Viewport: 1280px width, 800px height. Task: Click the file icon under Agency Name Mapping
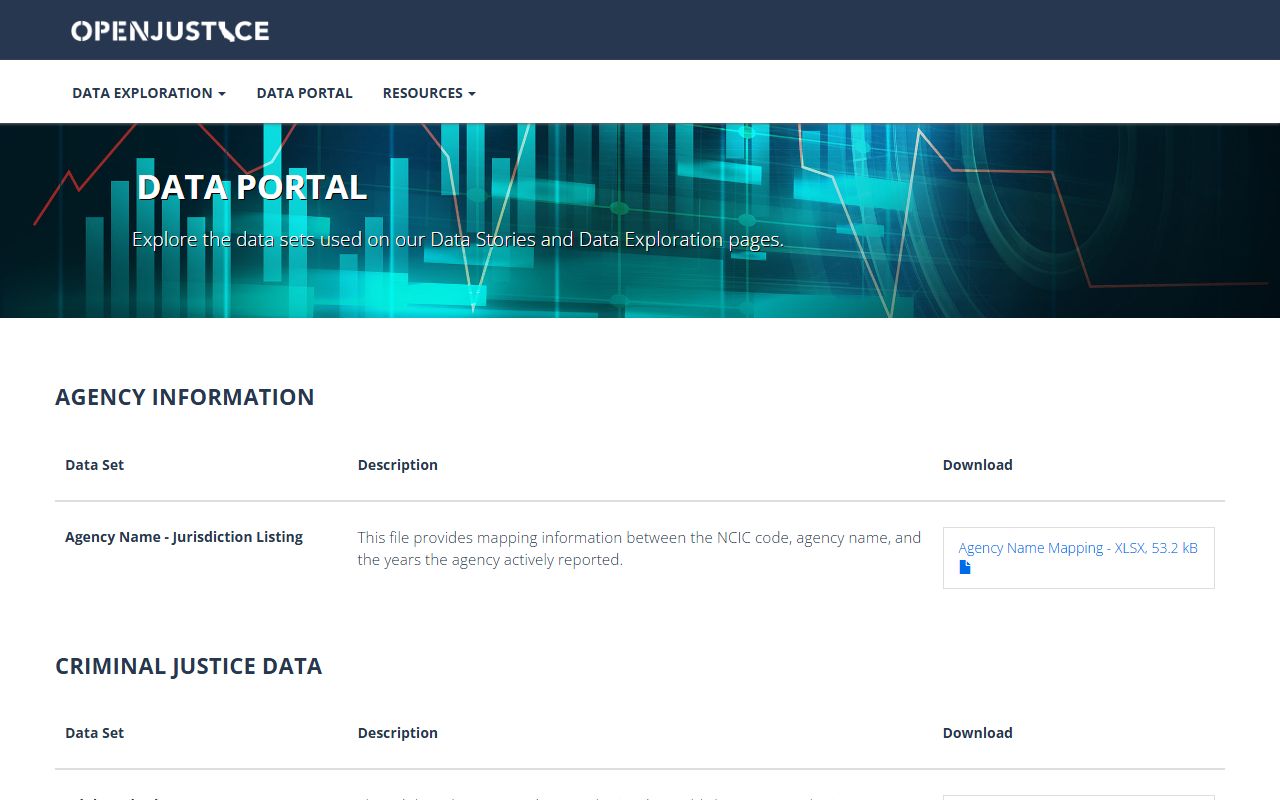click(x=965, y=567)
